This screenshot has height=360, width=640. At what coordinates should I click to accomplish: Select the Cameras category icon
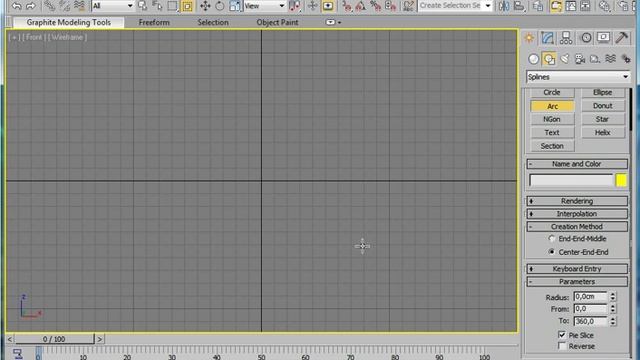coord(580,59)
